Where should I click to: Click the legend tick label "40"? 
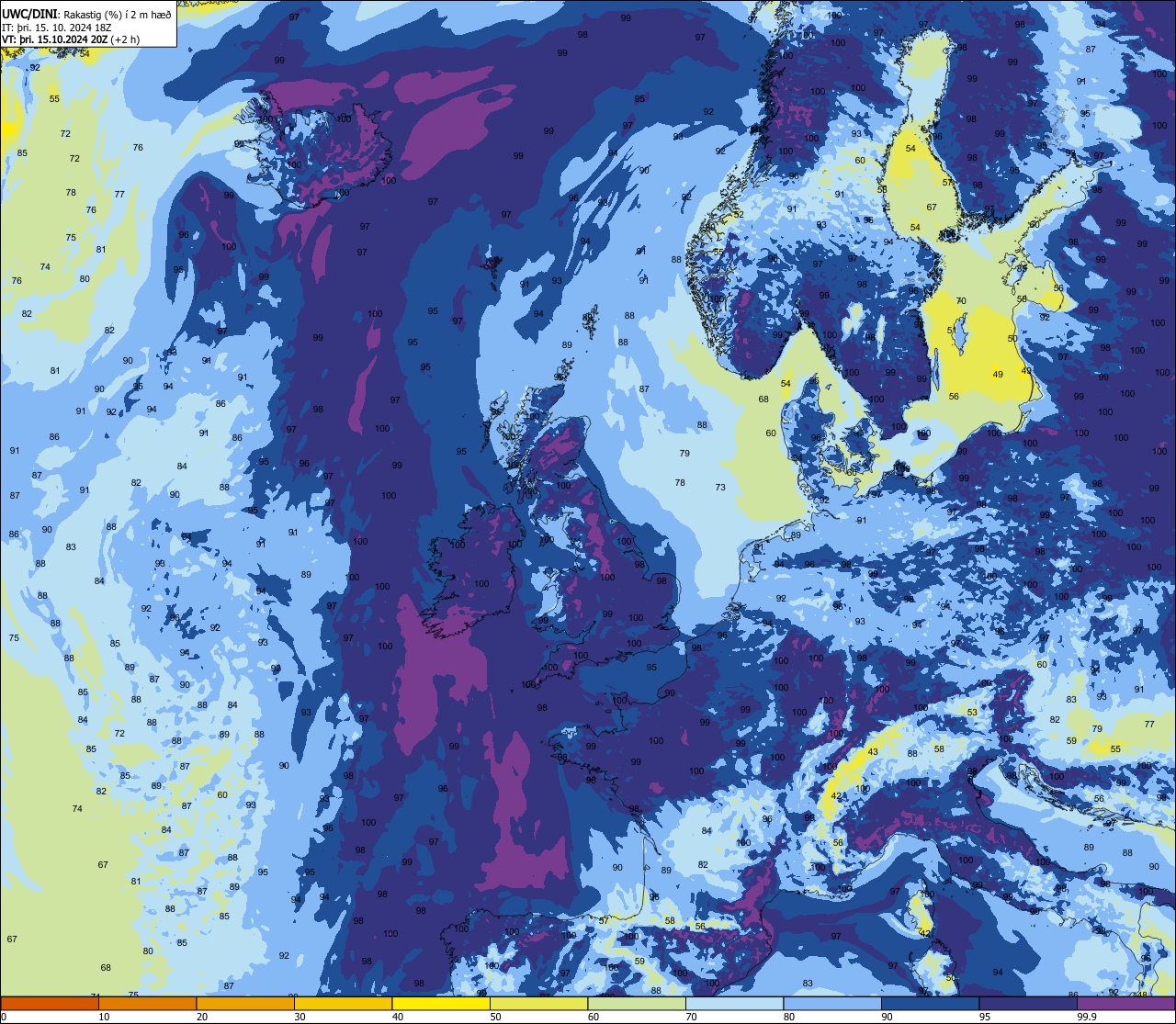pyautogui.click(x=398, y=1017)
